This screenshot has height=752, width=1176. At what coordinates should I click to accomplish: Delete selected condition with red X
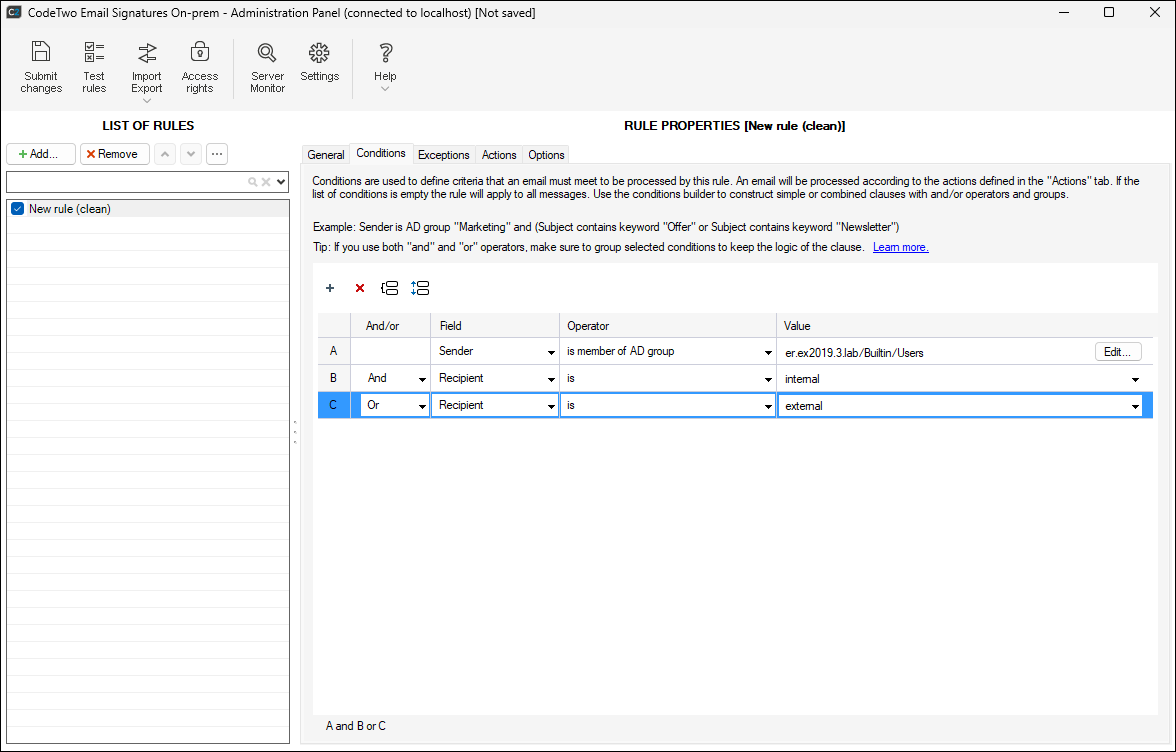360,288
